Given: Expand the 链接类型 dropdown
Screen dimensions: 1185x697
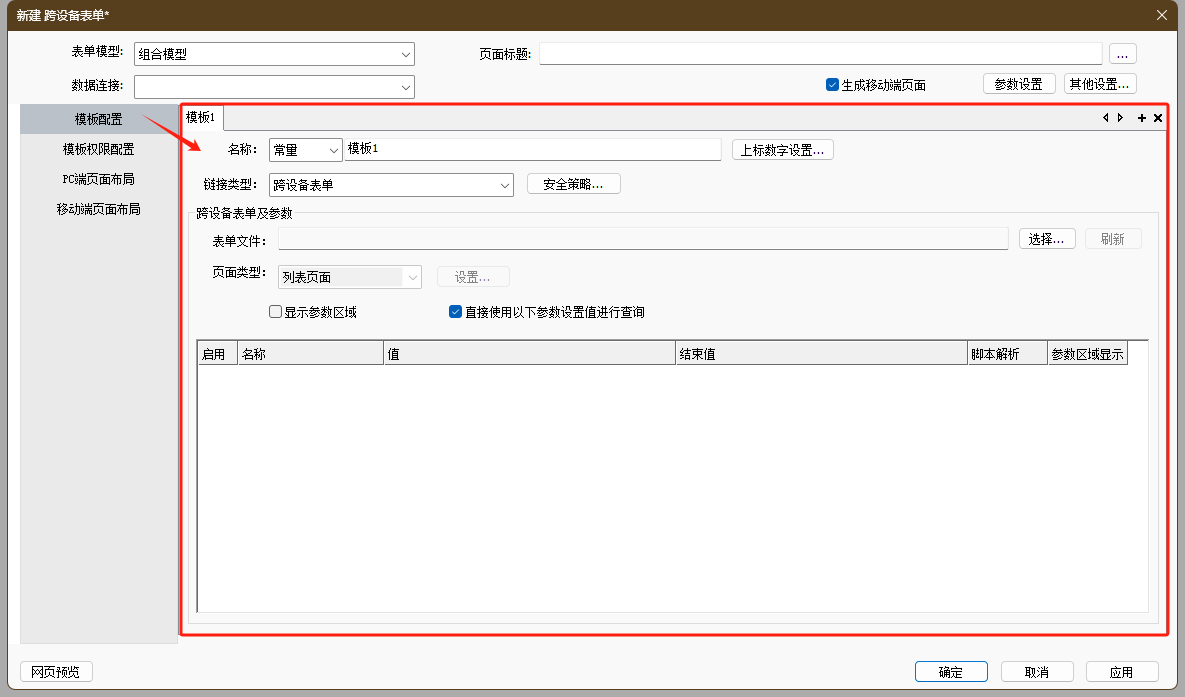Looking at the screenshot, I should pyautogui.click(x=504, y=185).
